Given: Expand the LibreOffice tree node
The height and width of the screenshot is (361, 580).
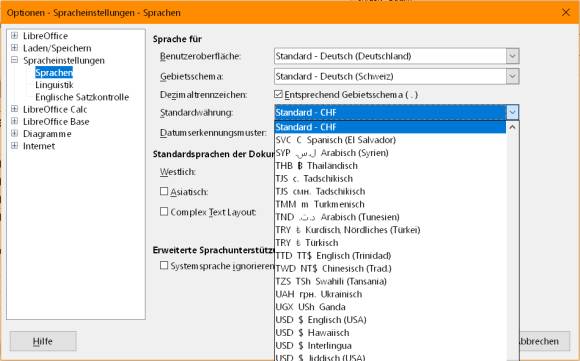Looking at the screenshot, I should [14, 36].
